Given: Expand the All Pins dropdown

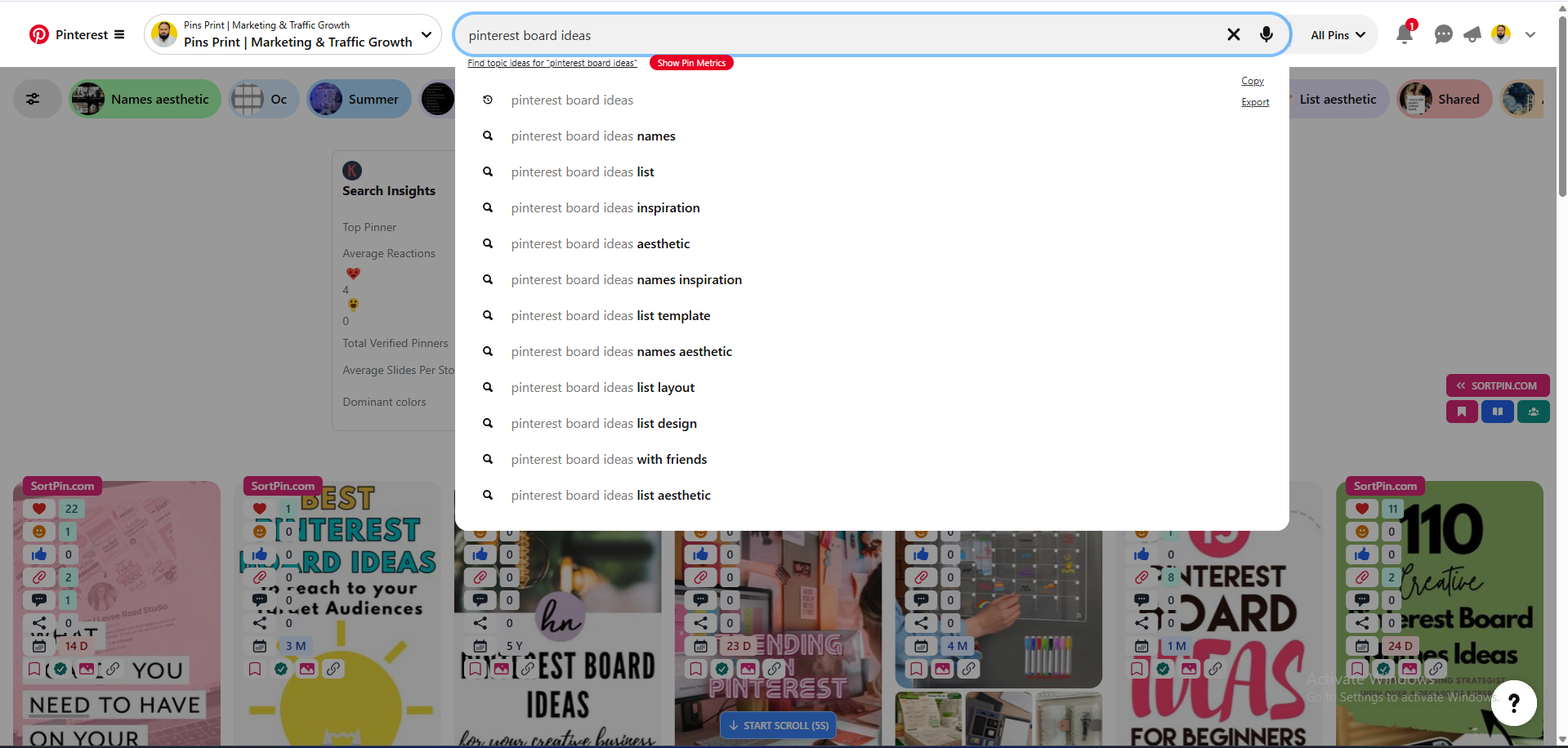Looking at the screenshot, I should [1338, 35].
